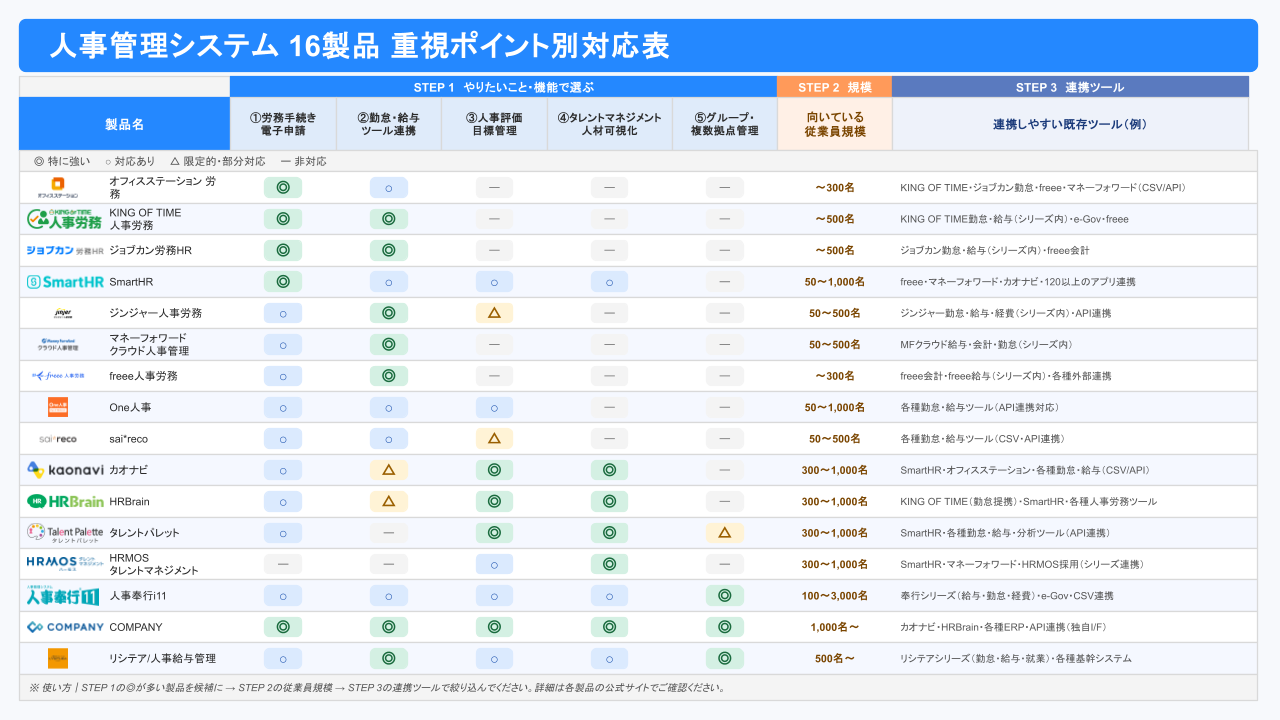Click the STEP 1 やりたいこと・機能で選ぶ header
The image size is (1280, 720).
pyautogui.click(x=504, y=87)
